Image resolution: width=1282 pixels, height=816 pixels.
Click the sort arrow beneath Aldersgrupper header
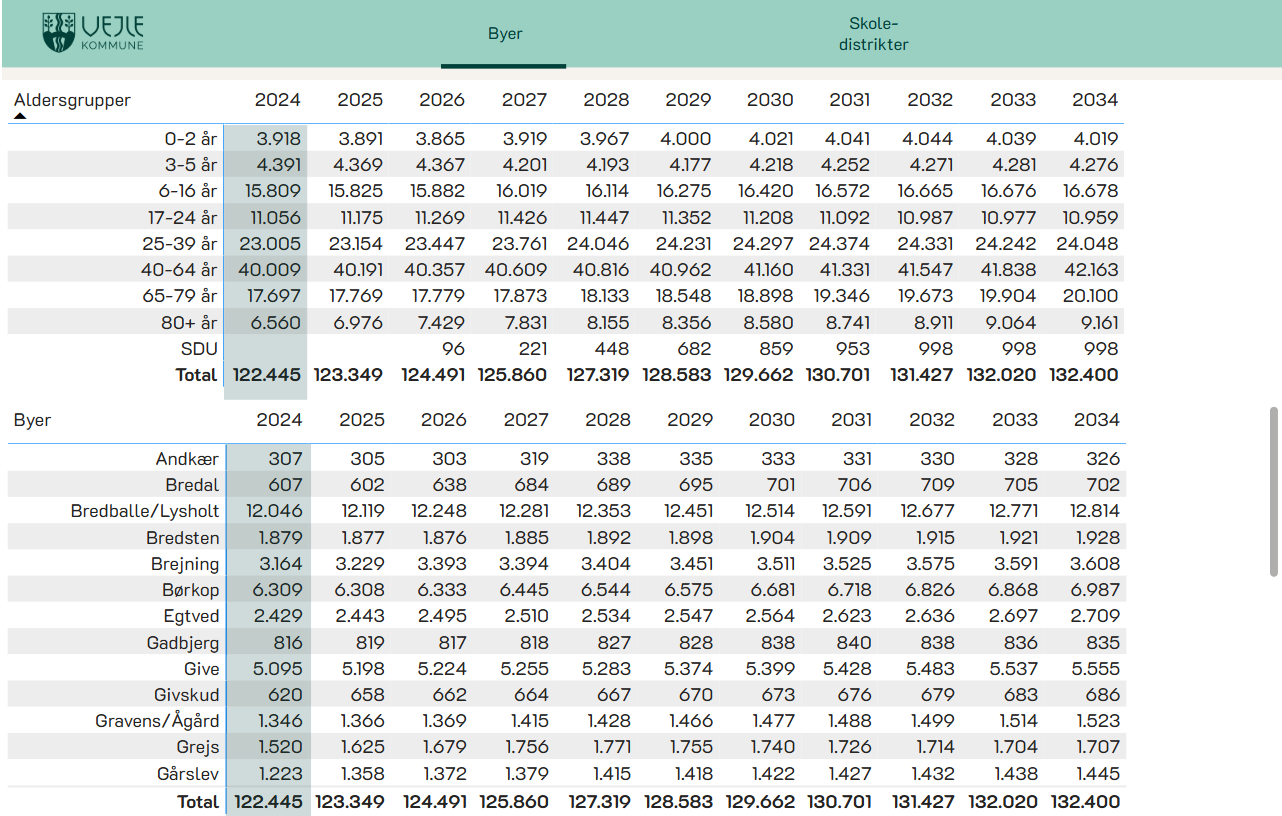tap(20, 116)
